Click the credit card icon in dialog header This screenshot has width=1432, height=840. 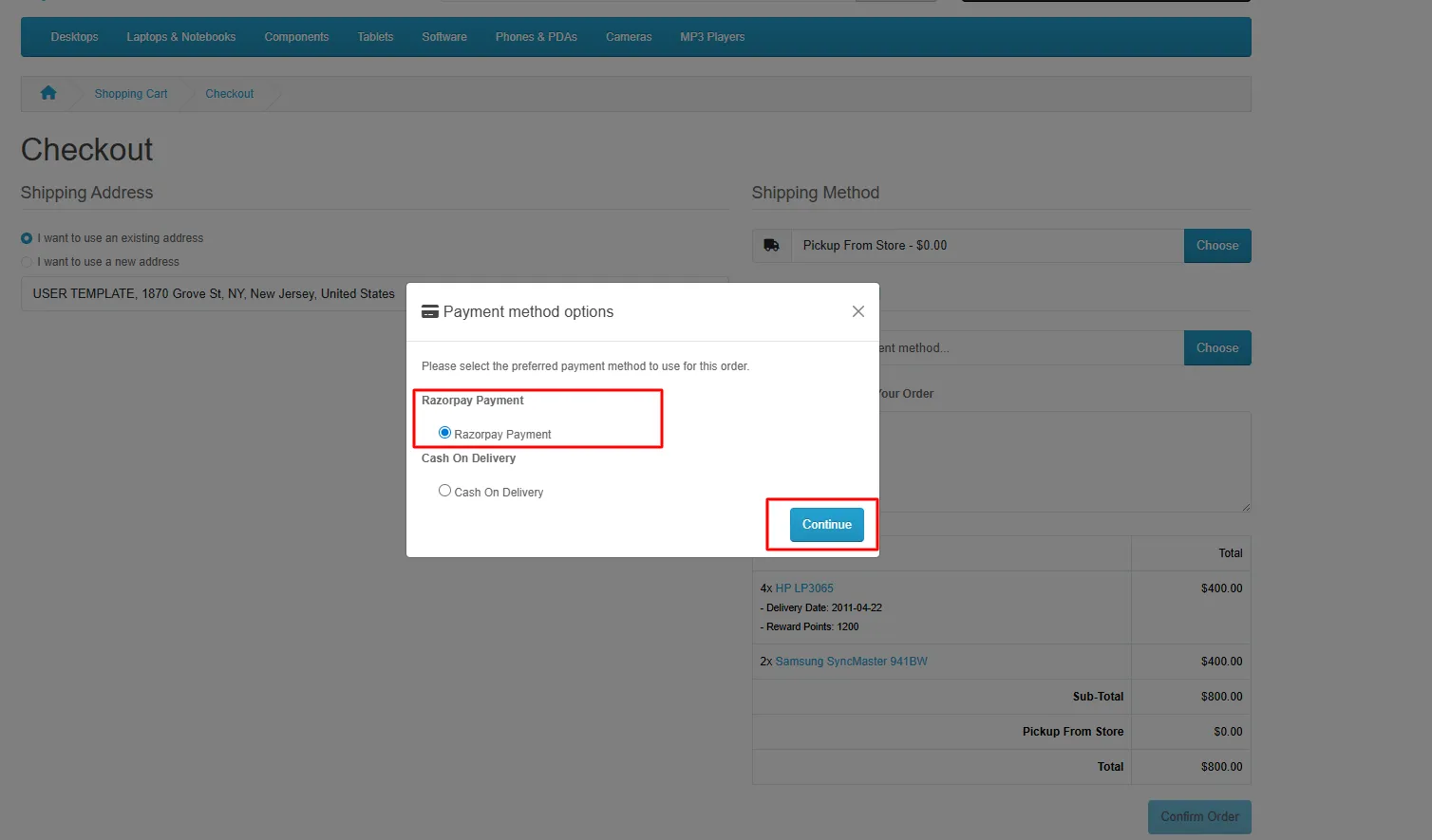tap(430, 312)
